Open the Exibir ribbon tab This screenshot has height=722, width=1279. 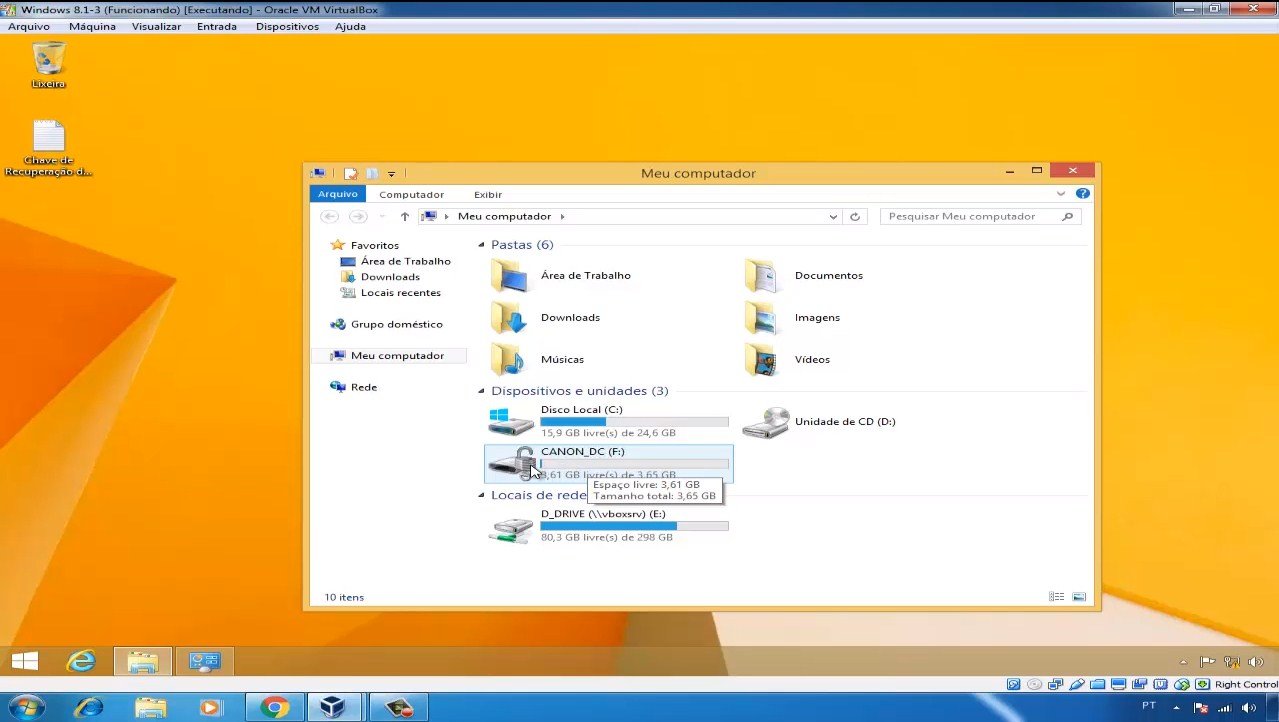(x=488, y=194)
